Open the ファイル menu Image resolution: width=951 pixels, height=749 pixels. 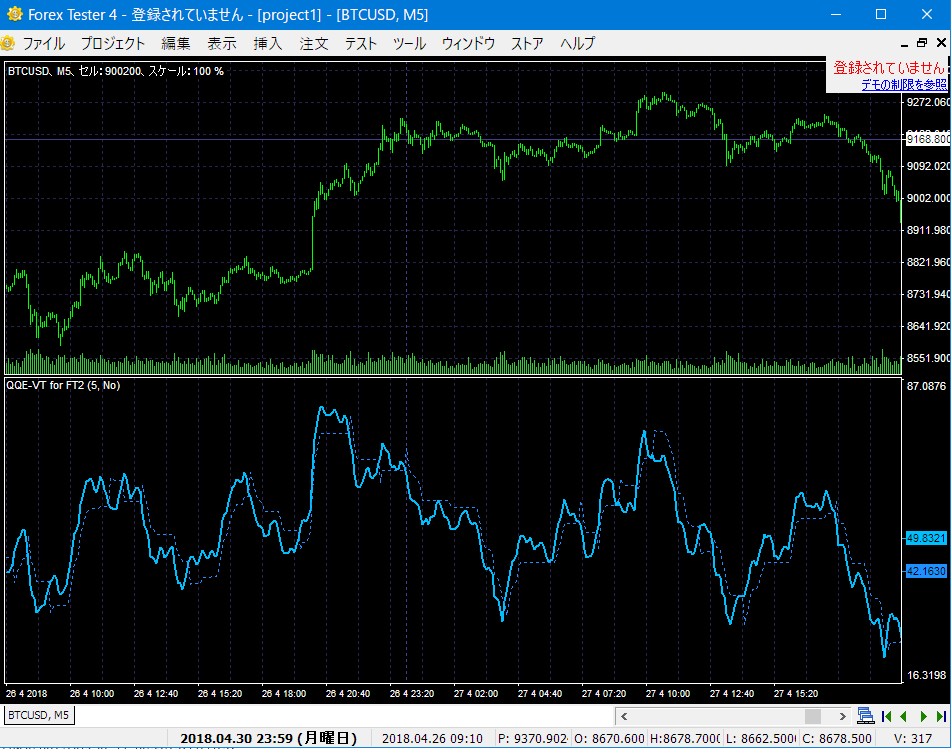click(44, 44)
